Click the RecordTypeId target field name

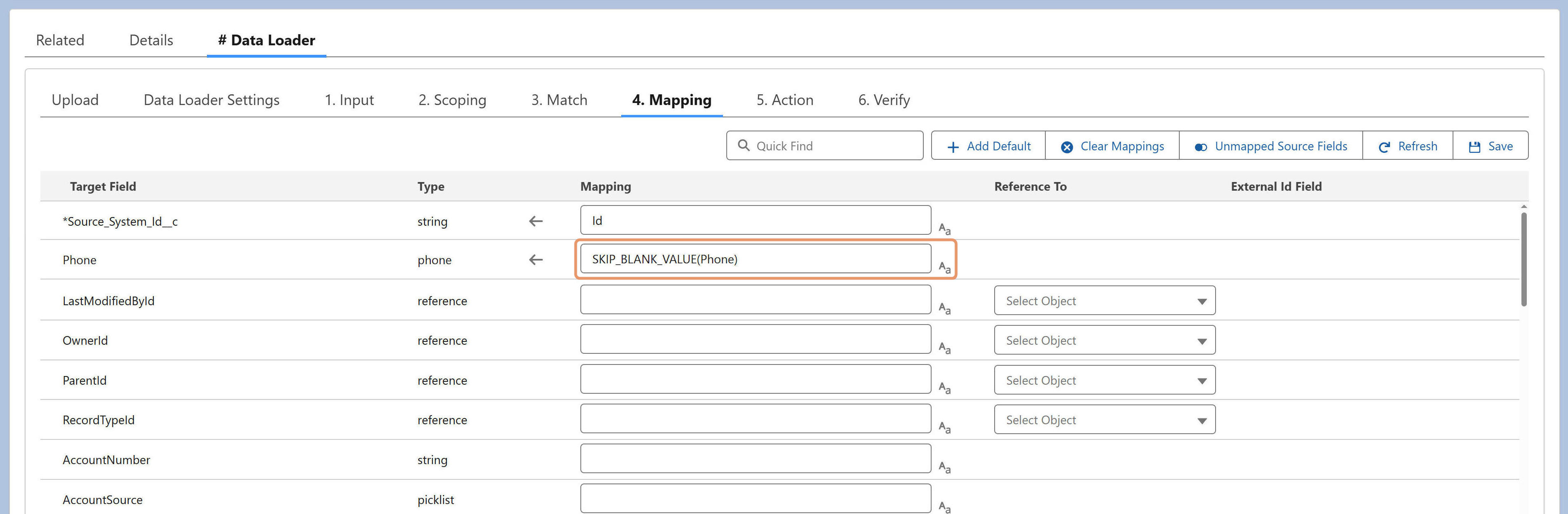tap(99, 420)
